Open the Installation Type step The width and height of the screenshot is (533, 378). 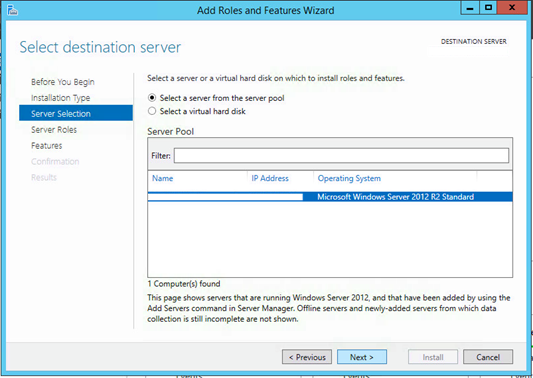coord(61,98)
